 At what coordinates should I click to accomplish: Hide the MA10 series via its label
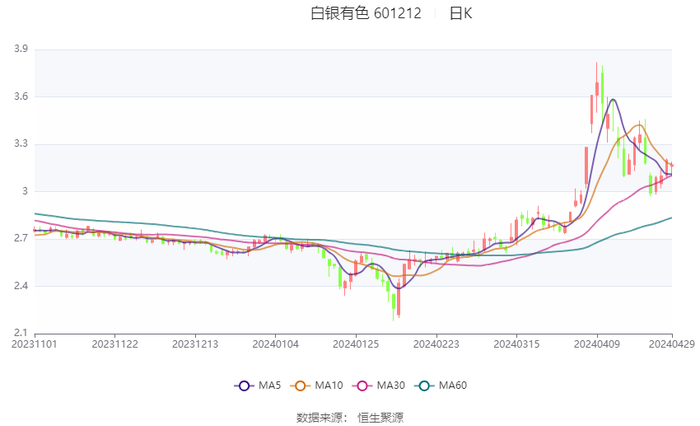point(329,385)
